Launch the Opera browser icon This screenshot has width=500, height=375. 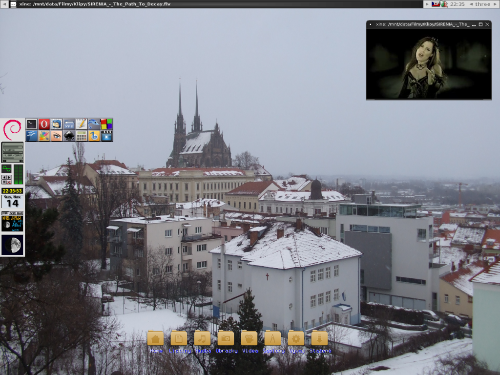[x=44, y=124]
